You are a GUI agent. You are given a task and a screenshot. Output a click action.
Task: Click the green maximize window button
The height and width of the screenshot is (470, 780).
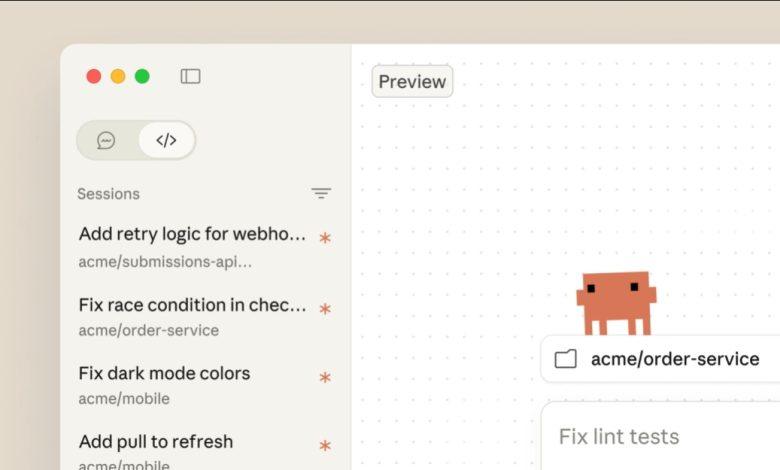coord(142,76)
